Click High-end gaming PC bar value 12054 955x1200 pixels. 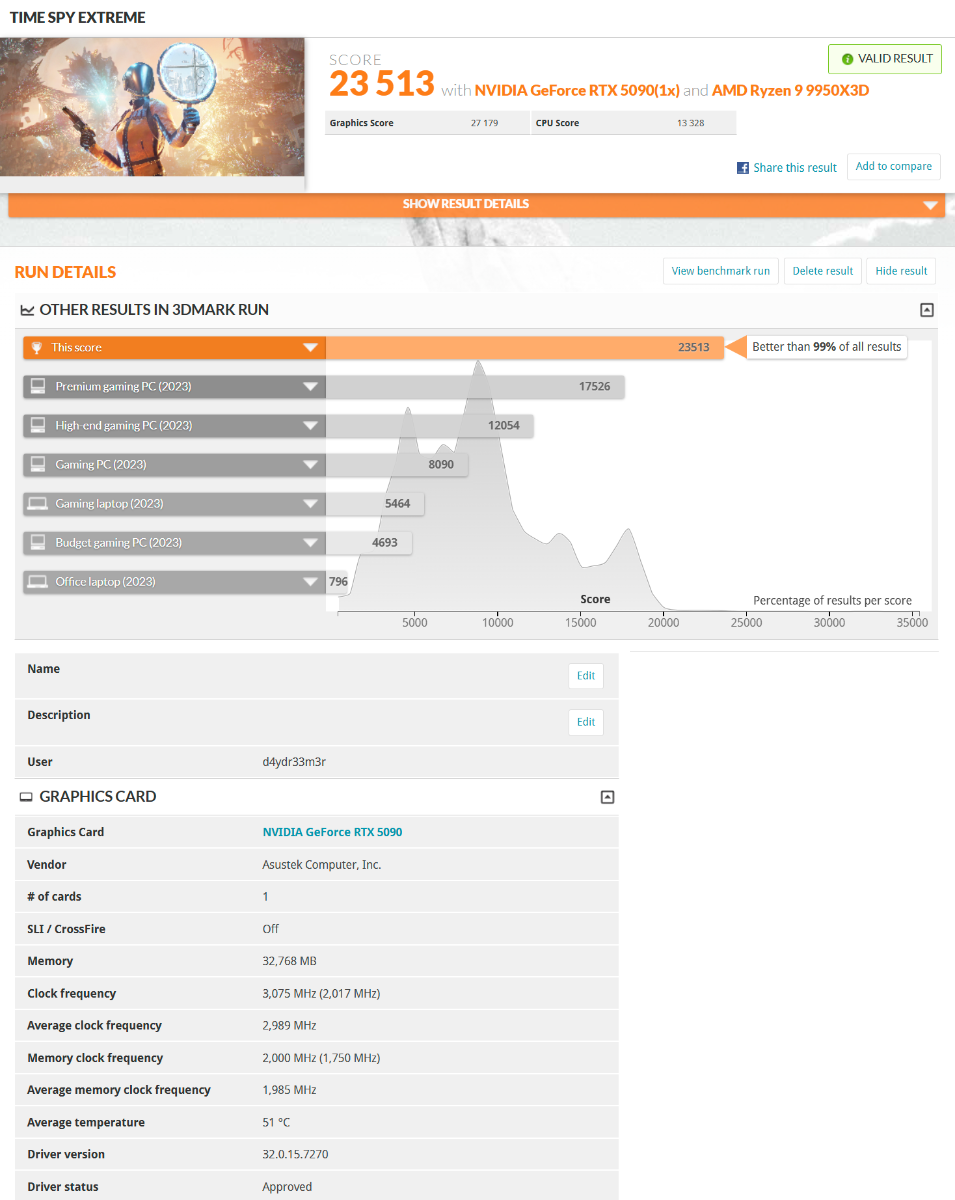(x=505, y=425)
